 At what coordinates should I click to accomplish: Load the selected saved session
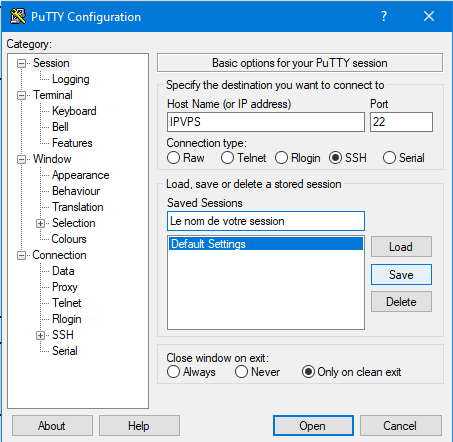pos(401,247)
